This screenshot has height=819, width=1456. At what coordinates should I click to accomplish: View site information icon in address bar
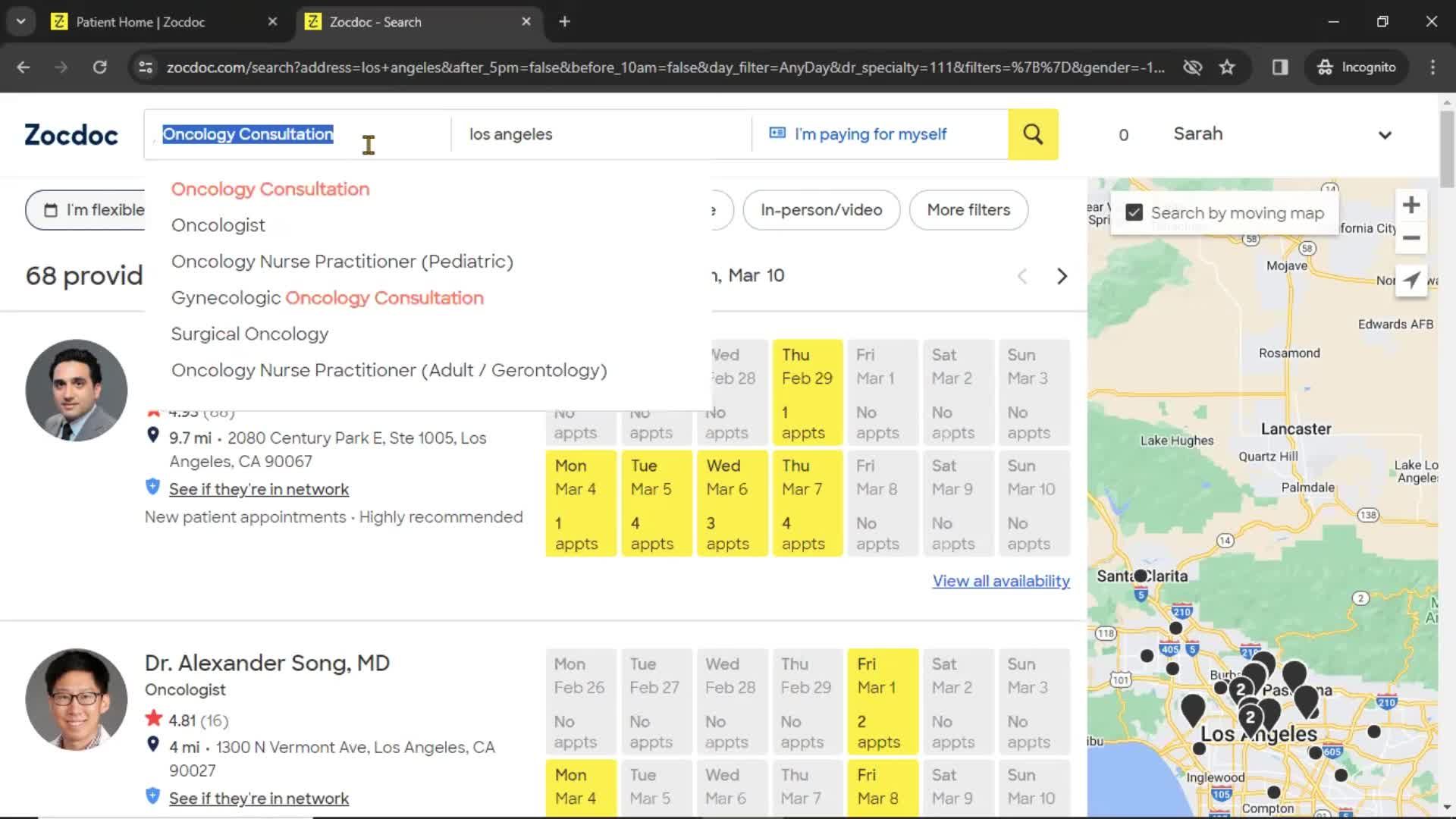point(146,67)
